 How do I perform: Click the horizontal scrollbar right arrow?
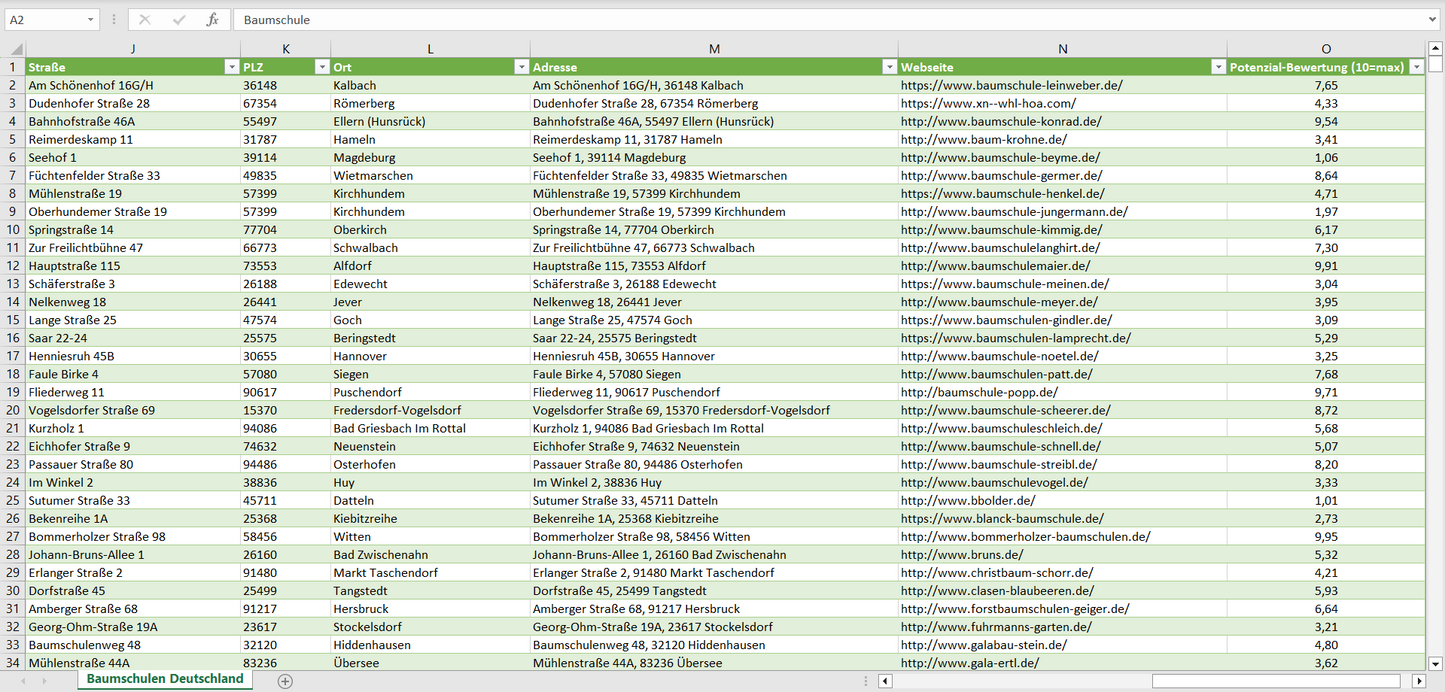[1418, 681]
